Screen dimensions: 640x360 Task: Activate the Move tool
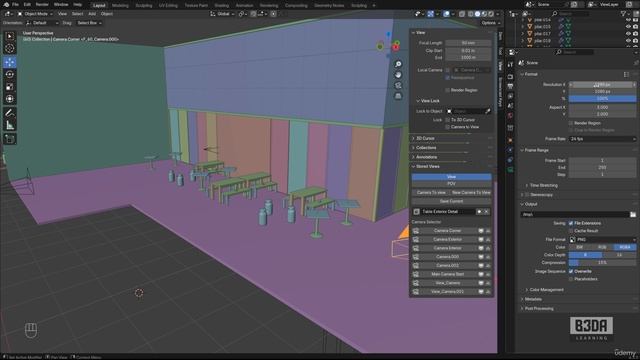tap(10, 62)
